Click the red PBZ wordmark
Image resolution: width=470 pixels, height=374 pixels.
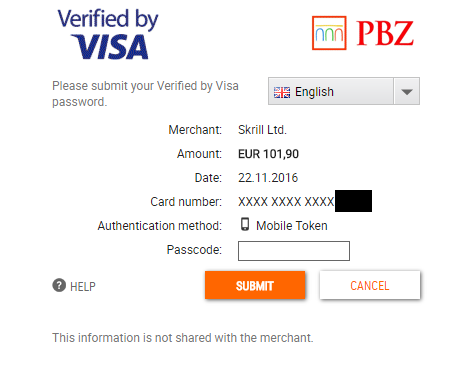coord(385,33)
